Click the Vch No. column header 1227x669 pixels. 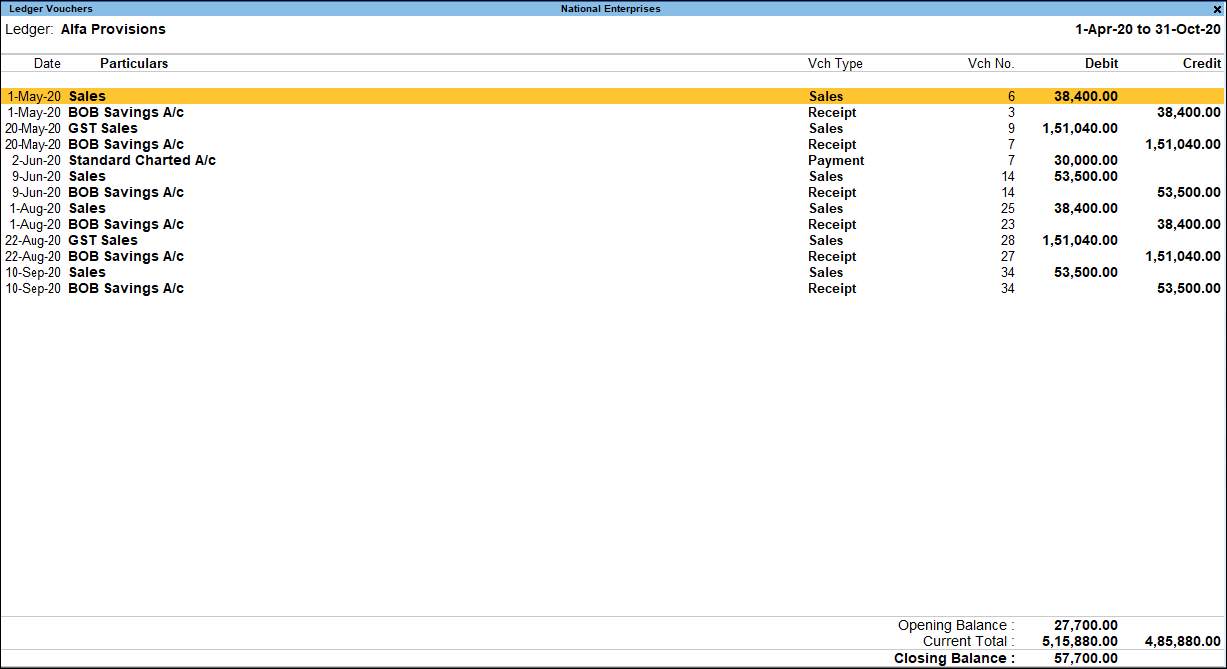[990, 64]
